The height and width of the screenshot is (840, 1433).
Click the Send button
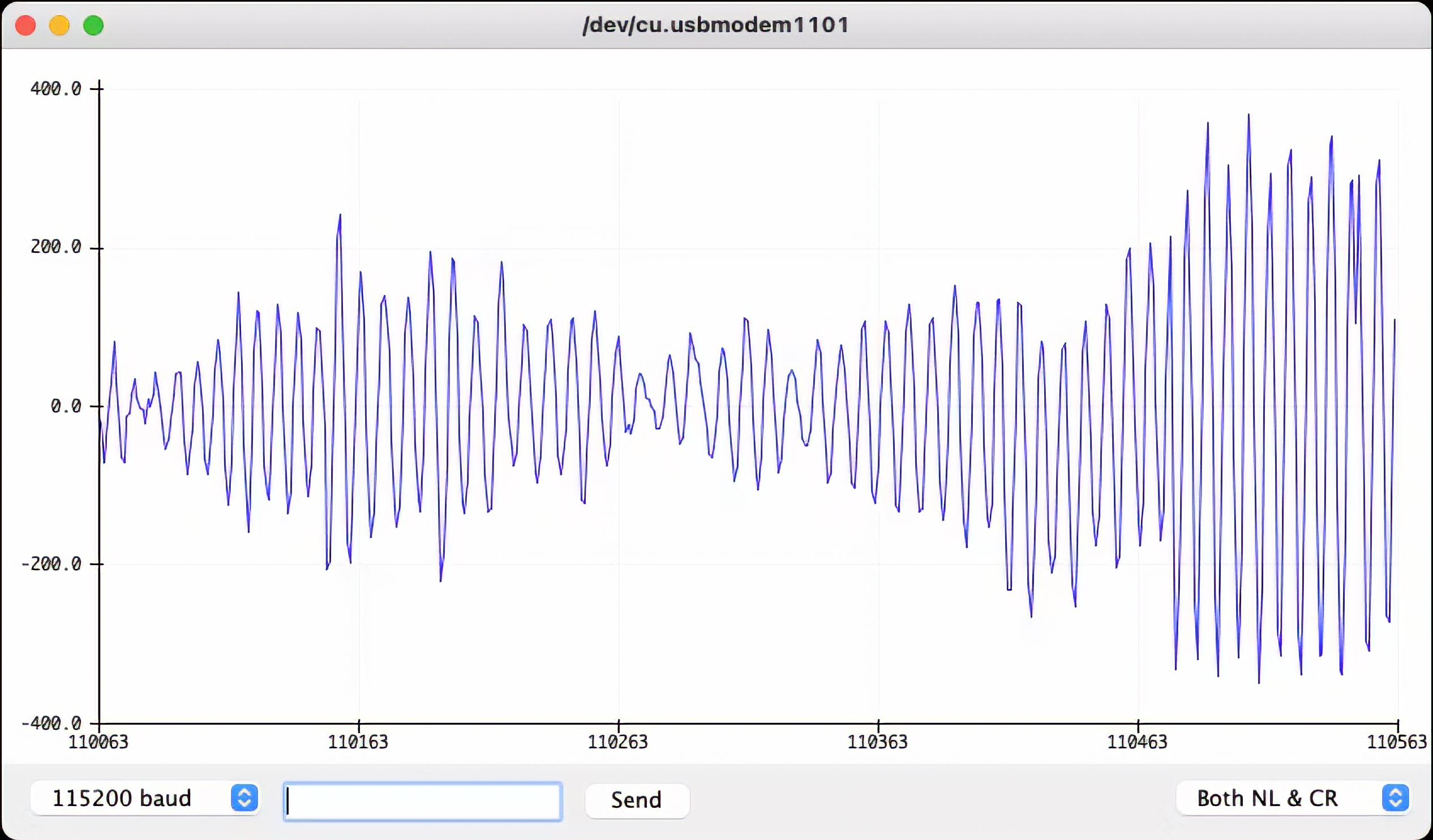(637, 800)
